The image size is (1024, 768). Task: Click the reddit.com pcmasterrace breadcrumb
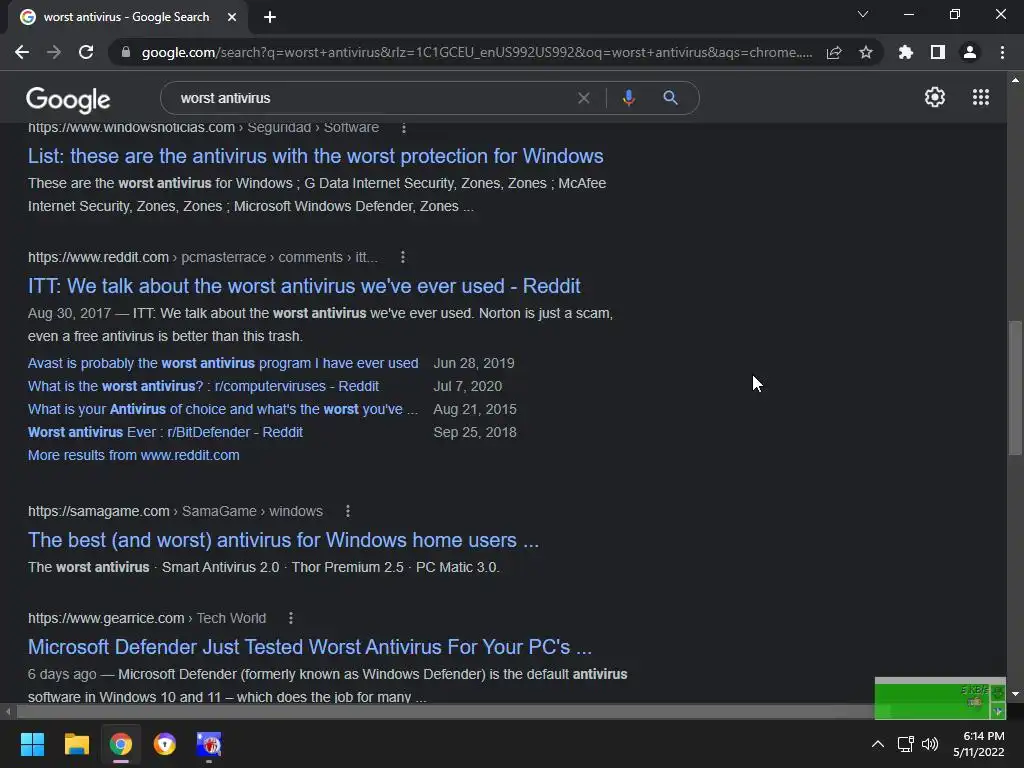202,257
